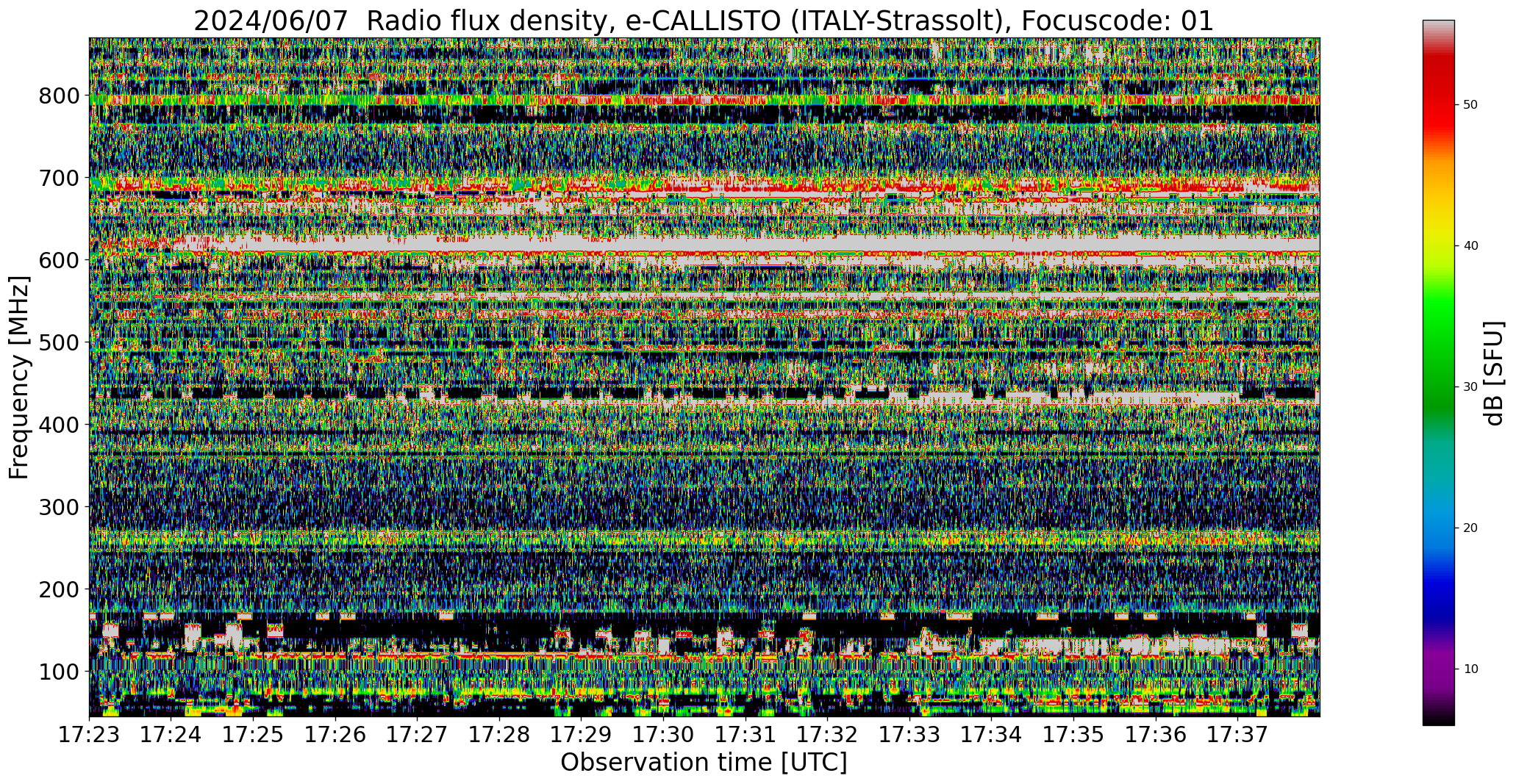The height and width of the screenshot is (784, 1516).
Task: Click the colorbar tick label 20
Action: point(1470,528)
